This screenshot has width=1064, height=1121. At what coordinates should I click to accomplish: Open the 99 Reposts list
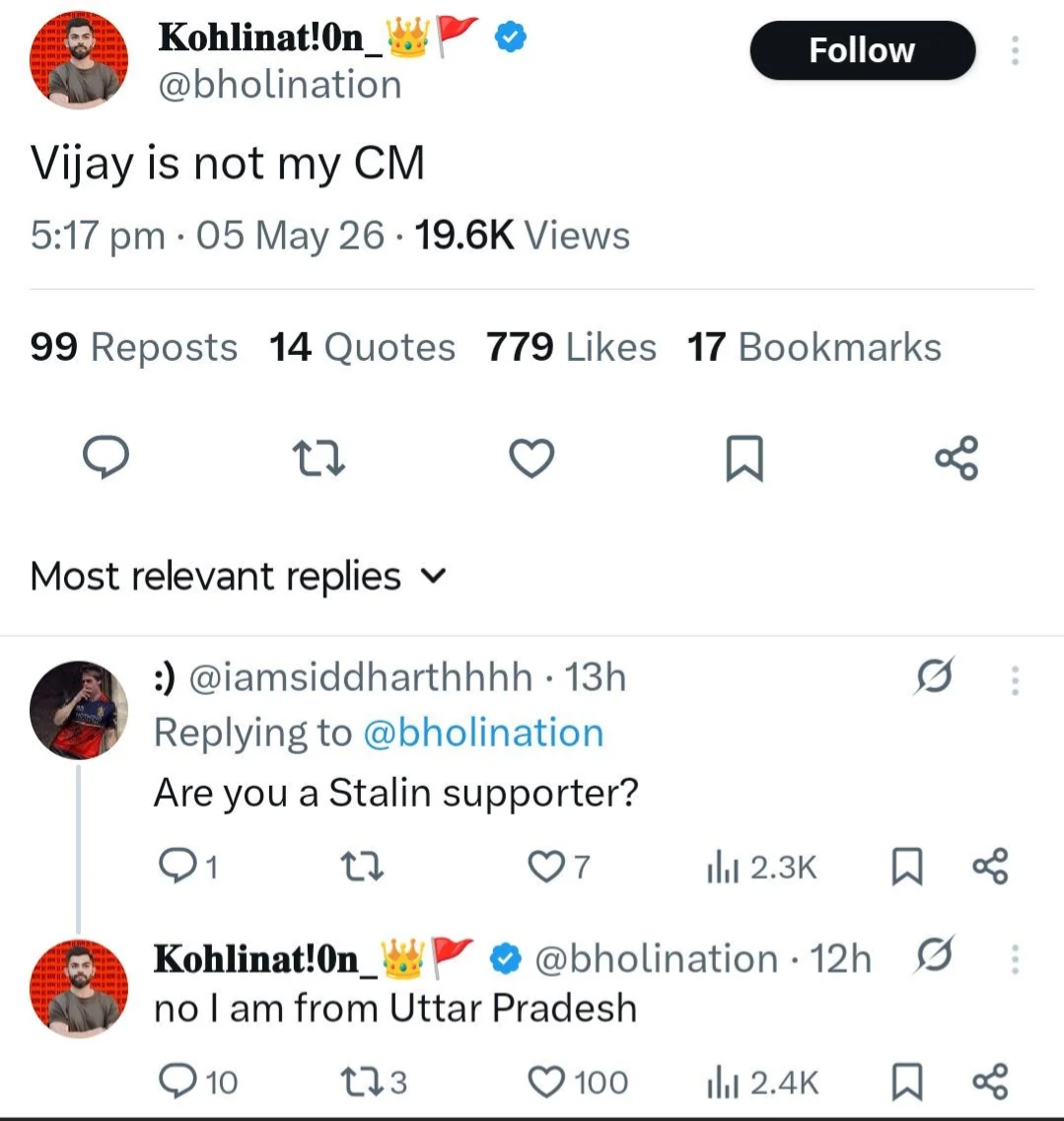click(x=134, y=347)
